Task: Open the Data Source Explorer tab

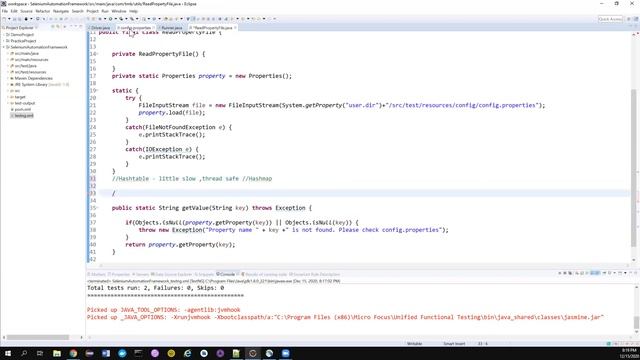Action: tap(171, 274)
